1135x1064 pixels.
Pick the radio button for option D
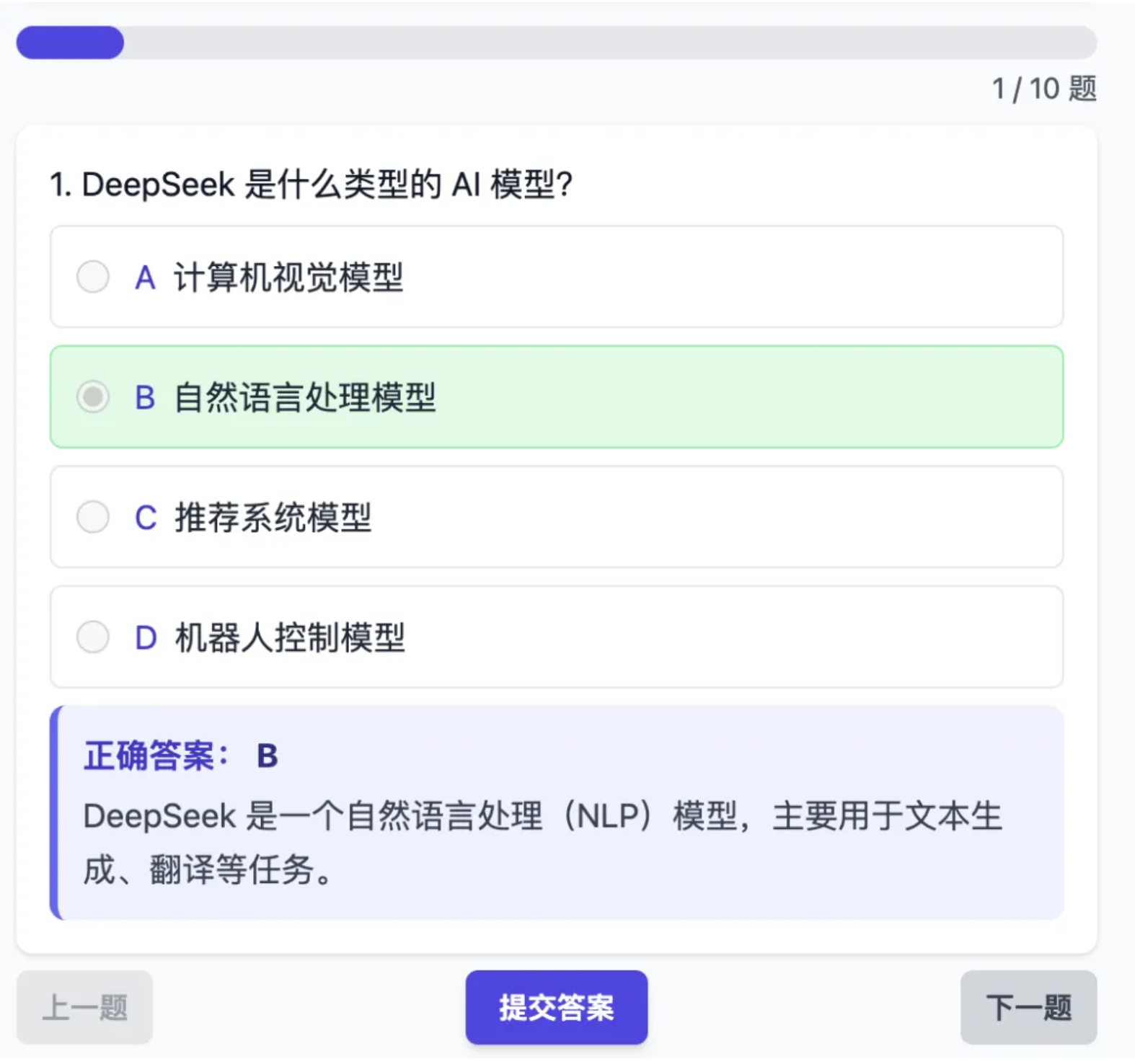pos(93,637)
